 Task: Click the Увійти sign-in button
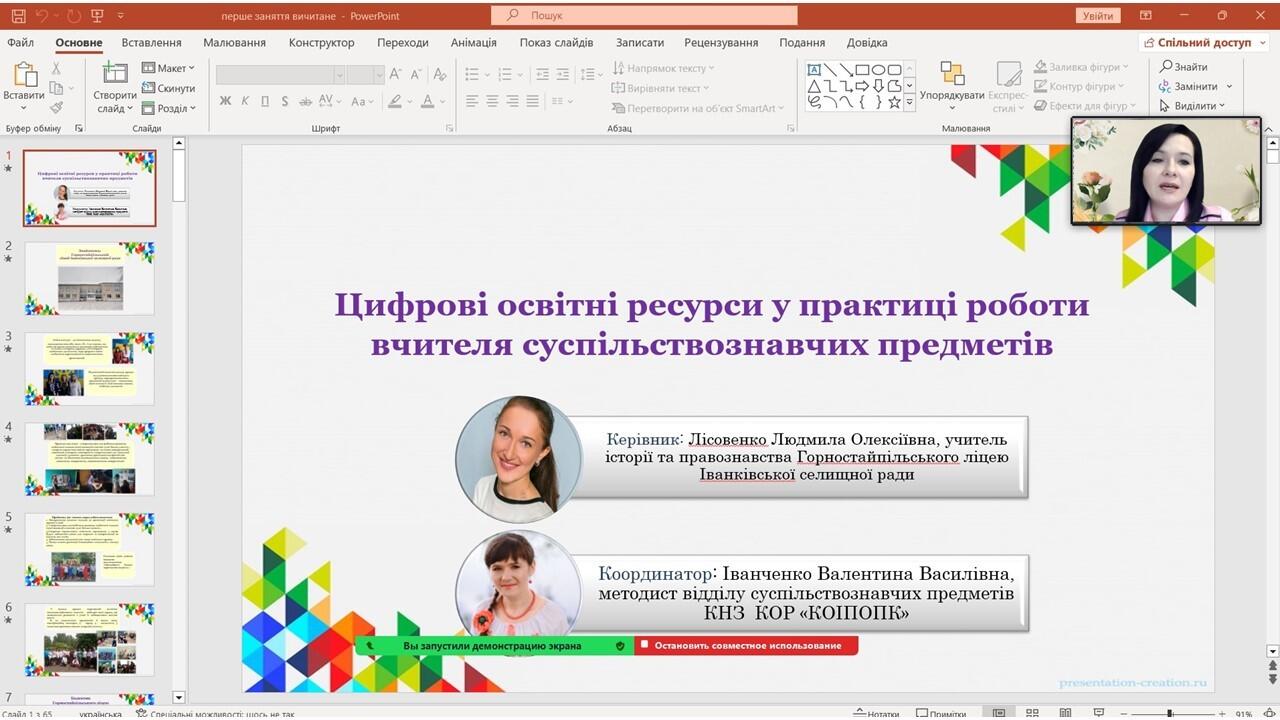pos(1097,16)
